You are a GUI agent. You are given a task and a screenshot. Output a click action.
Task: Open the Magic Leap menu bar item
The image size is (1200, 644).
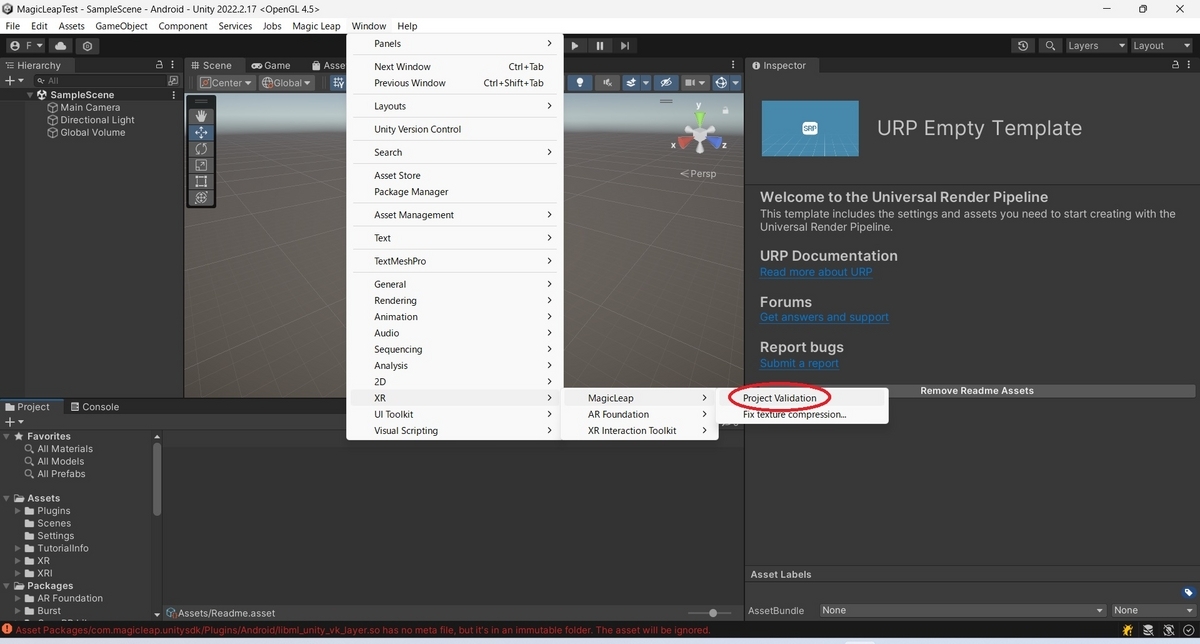coord(316,26)
